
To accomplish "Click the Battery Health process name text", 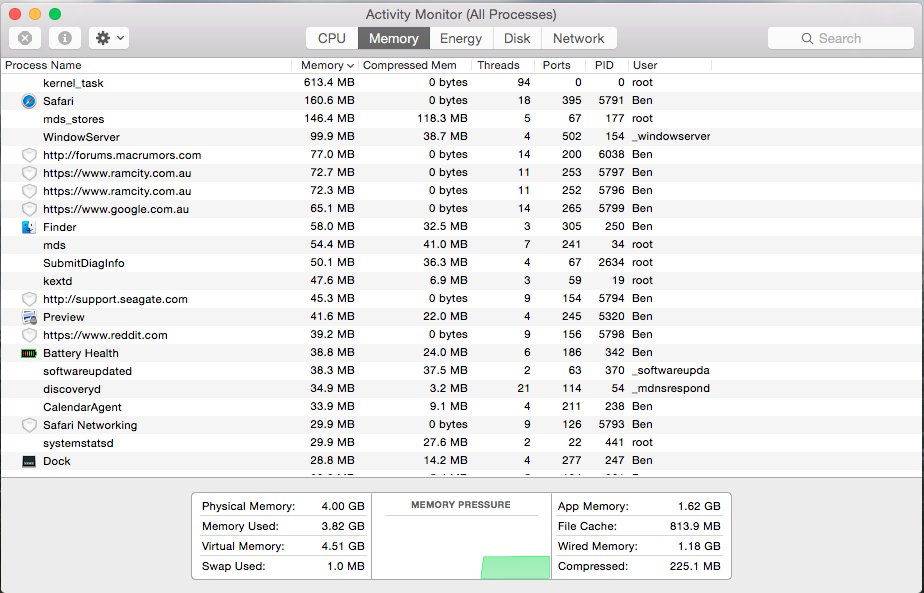I will pyautogui.click(x=81, y=353).
